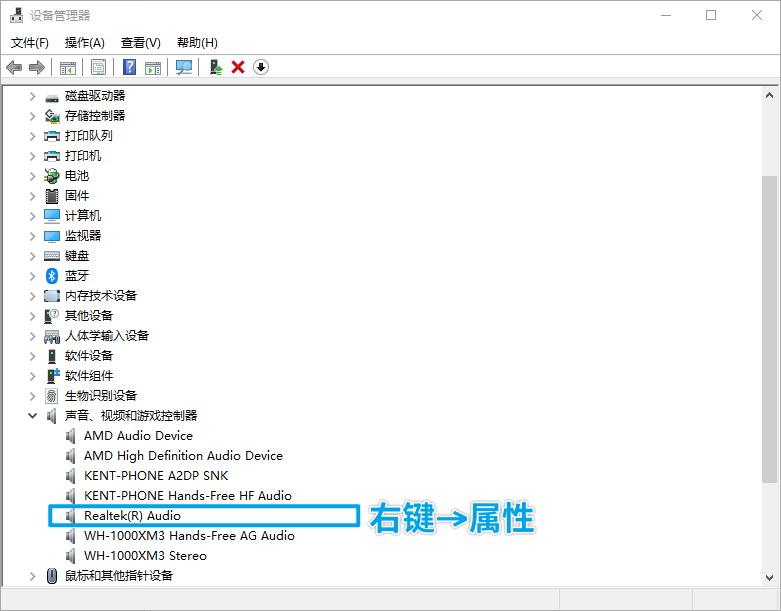This screenshot has height=611, width=781.
Task: Open the 文件(F) menu
Action: [30, 43]
